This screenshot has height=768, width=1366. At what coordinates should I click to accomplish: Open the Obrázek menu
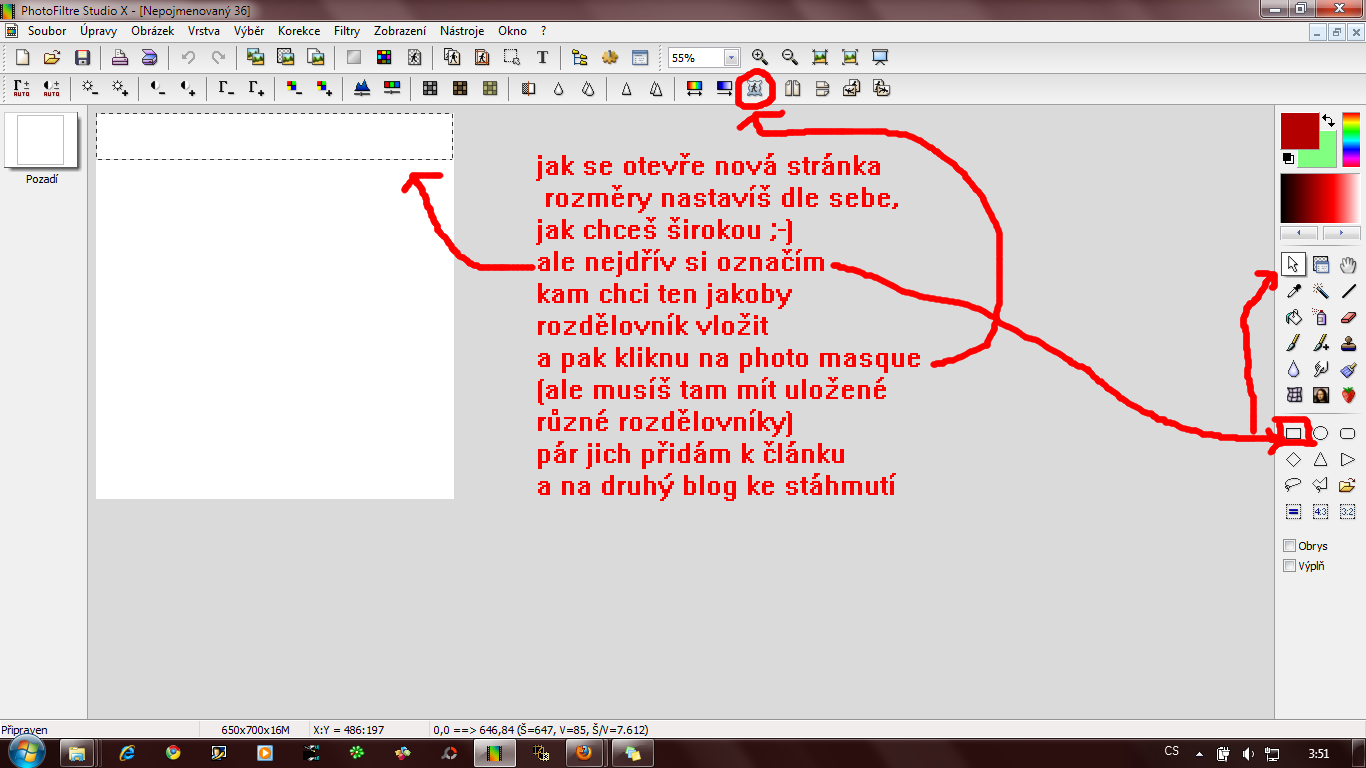153,31
